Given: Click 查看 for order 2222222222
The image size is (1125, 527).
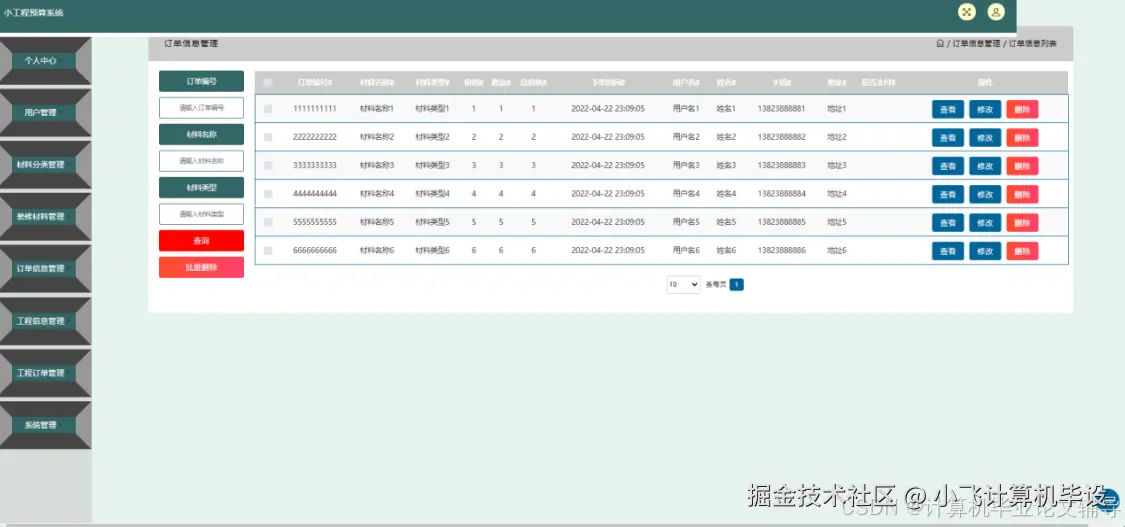Looking at the screenshot, I should coord(948,138).
